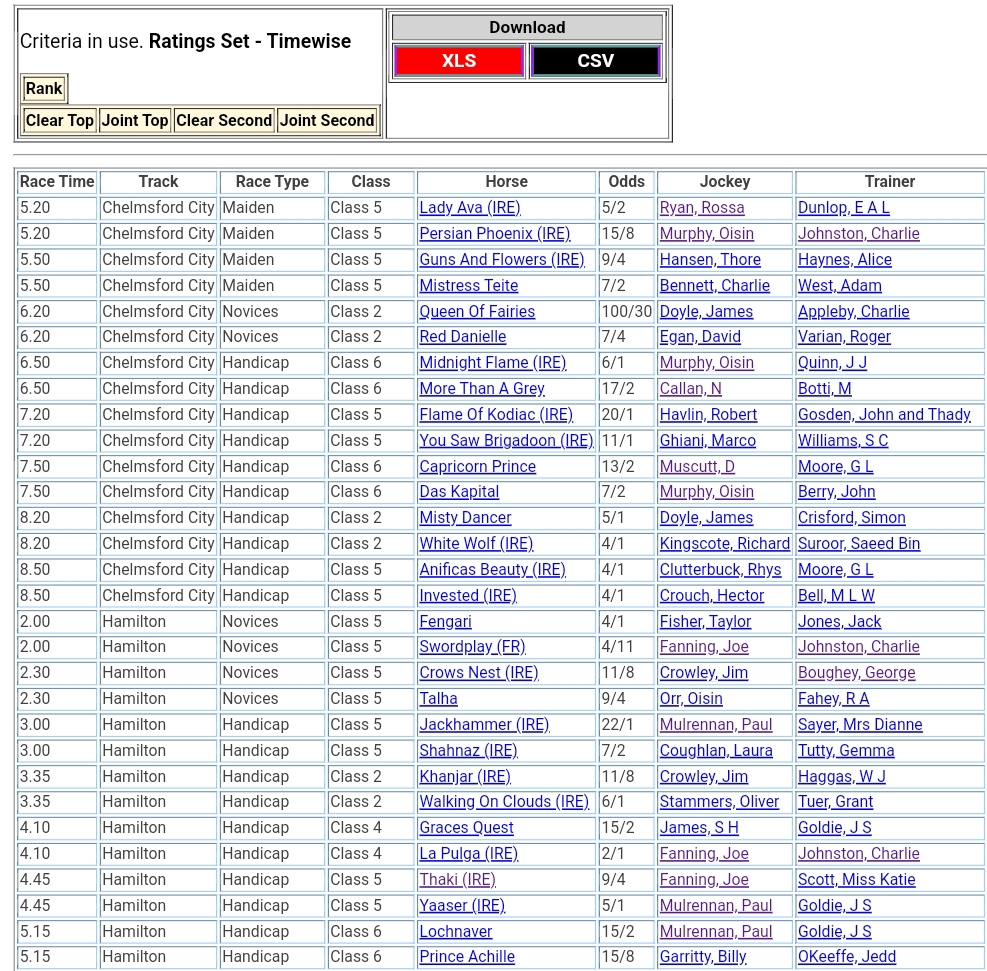The width and height of the screenshot is (987, 971).
Task: Apply the Joint Second filter
Action: pos(327,120)
